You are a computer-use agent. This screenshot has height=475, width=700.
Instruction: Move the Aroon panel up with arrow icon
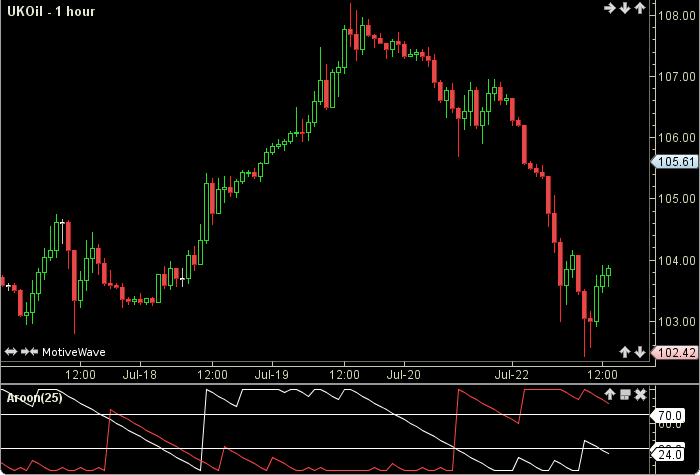tap(609, 394)
